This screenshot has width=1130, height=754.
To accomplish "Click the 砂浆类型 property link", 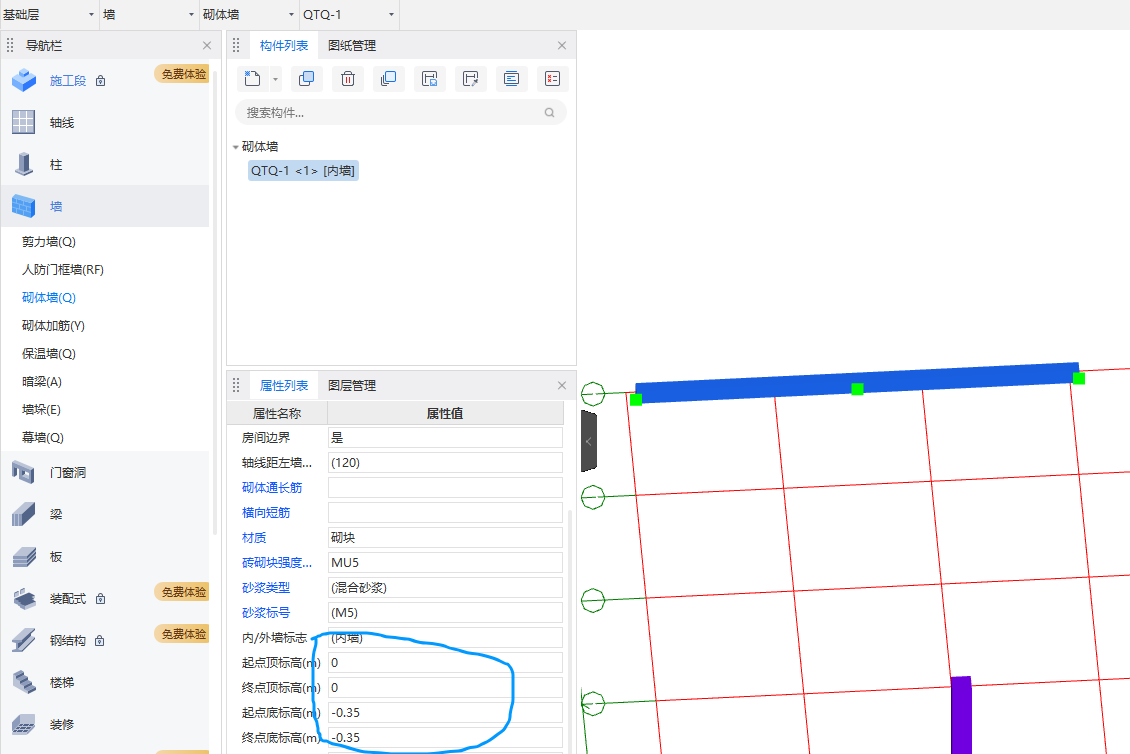I will tap(266, 587).
